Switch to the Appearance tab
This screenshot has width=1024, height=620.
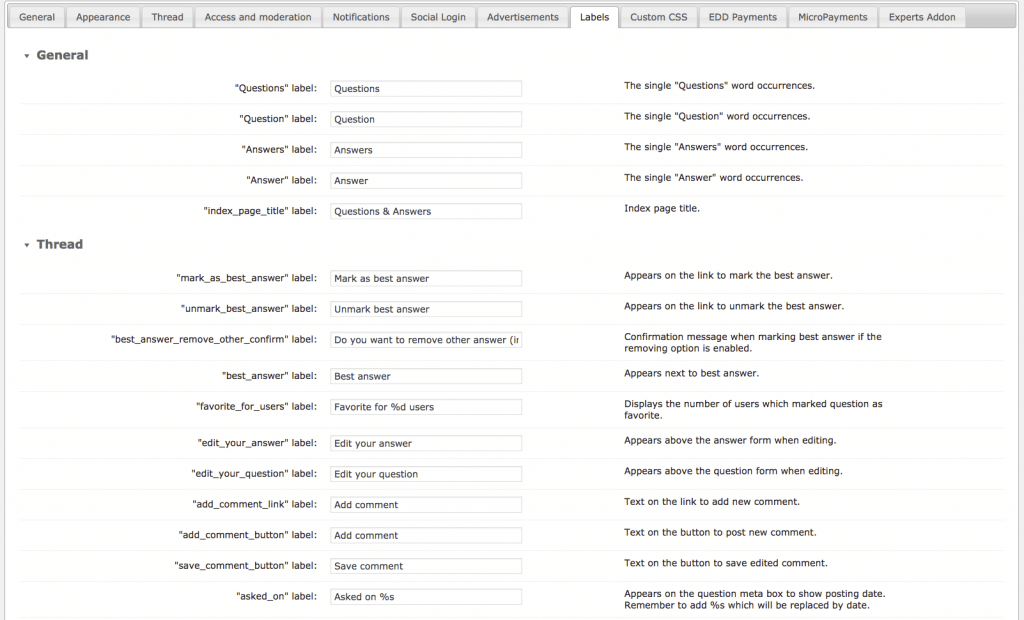point(103,16)
